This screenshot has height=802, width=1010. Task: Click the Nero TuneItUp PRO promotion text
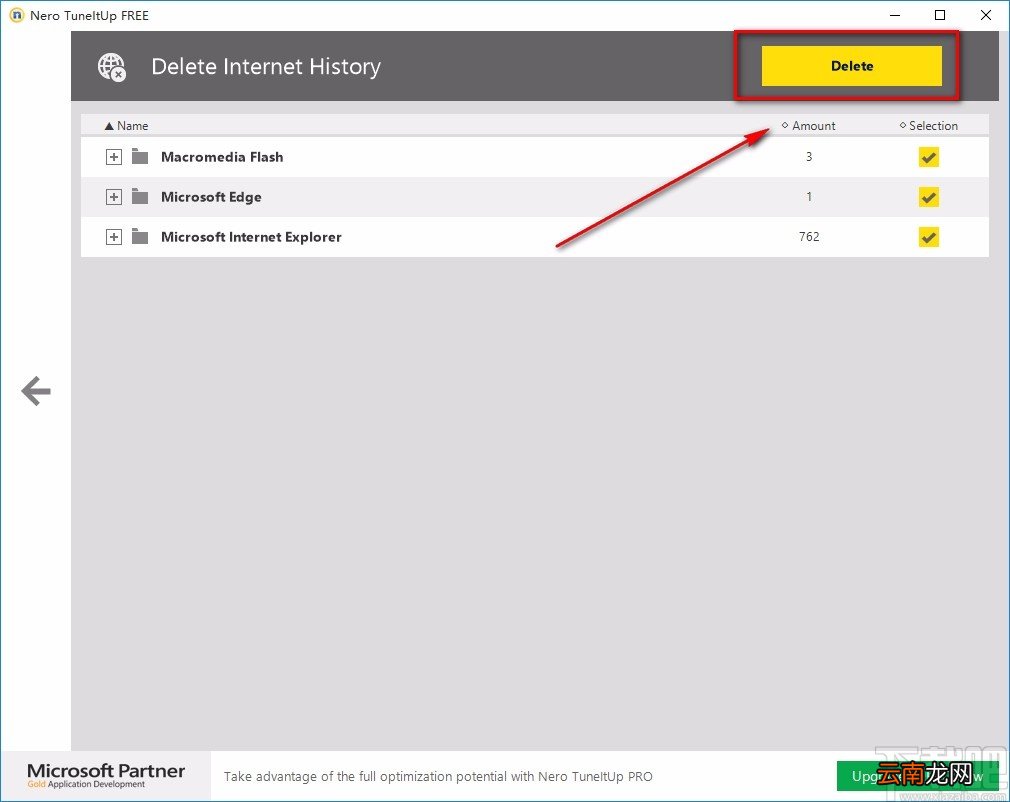click(438, 776)
